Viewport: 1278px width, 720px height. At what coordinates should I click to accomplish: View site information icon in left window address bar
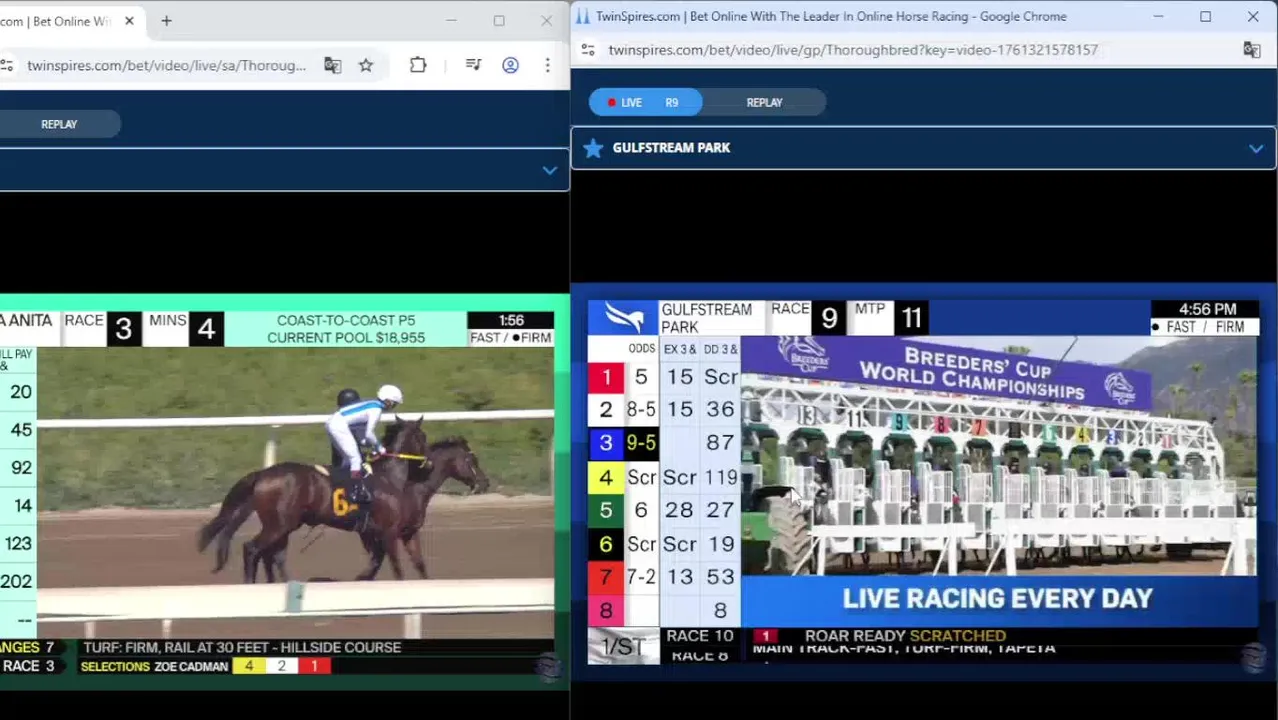[7, 65]
